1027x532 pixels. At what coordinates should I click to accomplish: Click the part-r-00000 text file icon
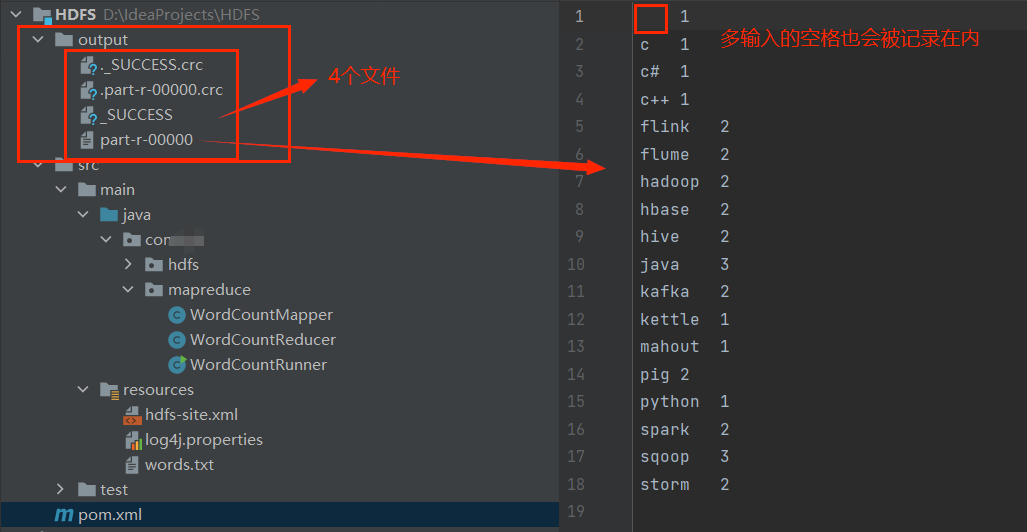pyautogui.click(x=86, y=140)
